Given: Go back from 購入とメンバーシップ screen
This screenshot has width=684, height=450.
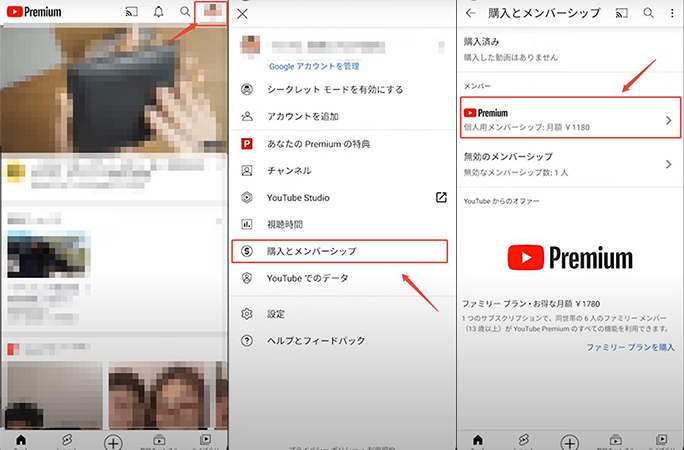Looking at the screenshot, I should click(470, 13).
